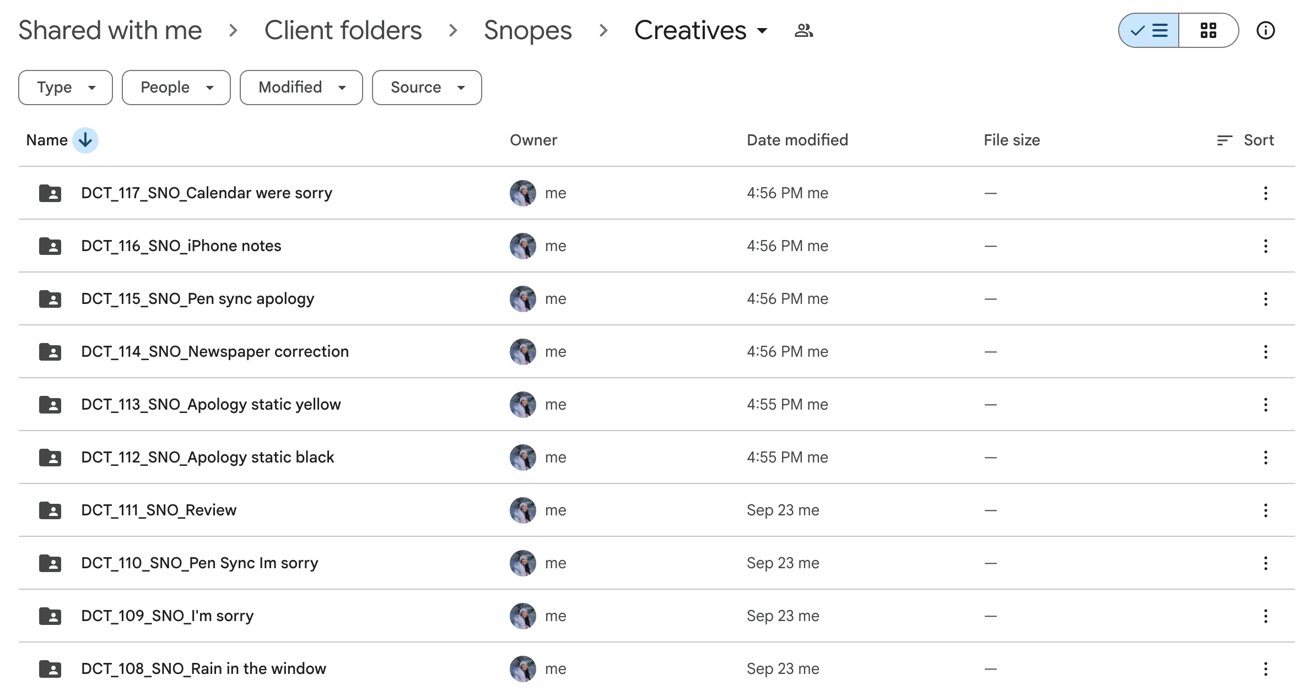Image resolution: width=1300 pixels, height=691 pixels.
Task: Open the Type filter dropdown
Action: 65,87
